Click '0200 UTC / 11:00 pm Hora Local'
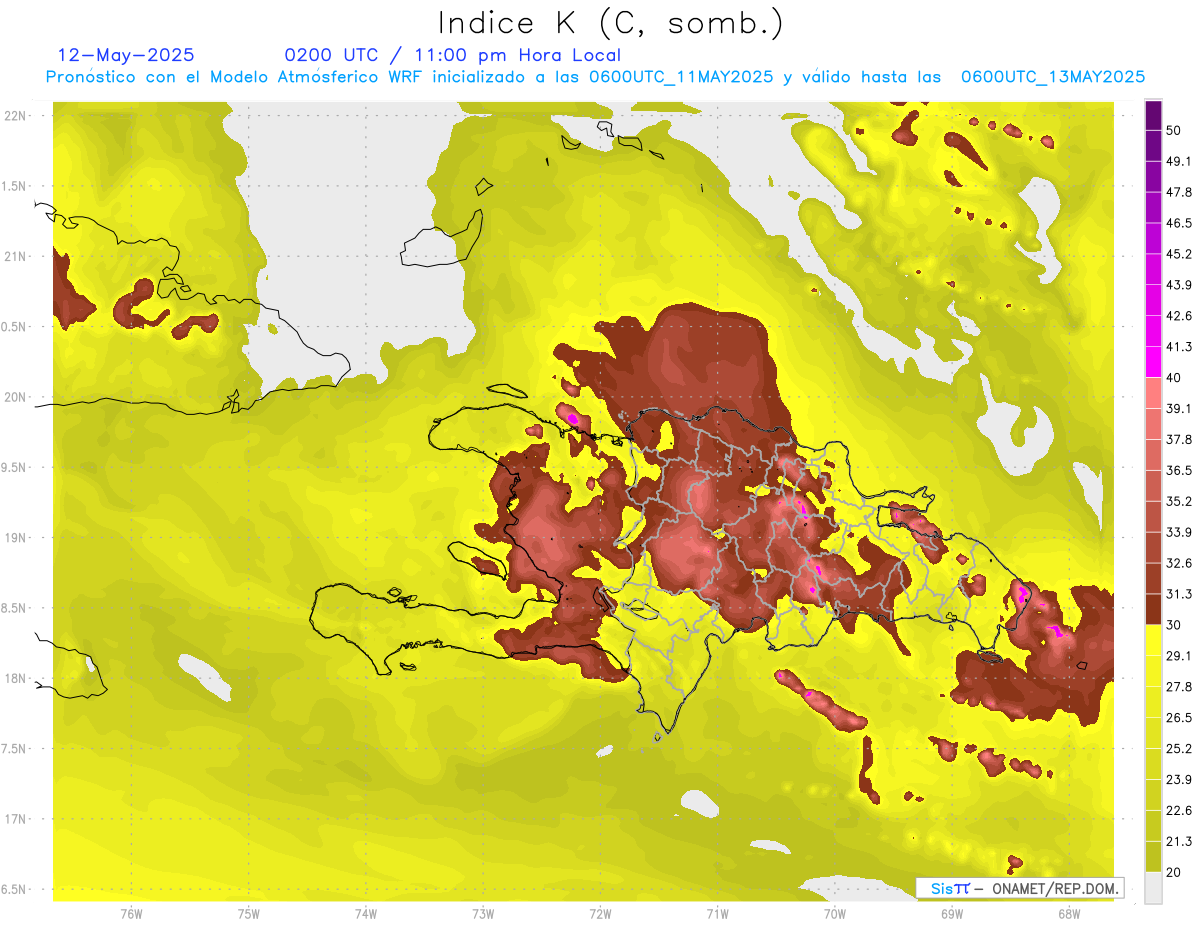Viewport: 1200px width, 927px height. pos(452,55)
